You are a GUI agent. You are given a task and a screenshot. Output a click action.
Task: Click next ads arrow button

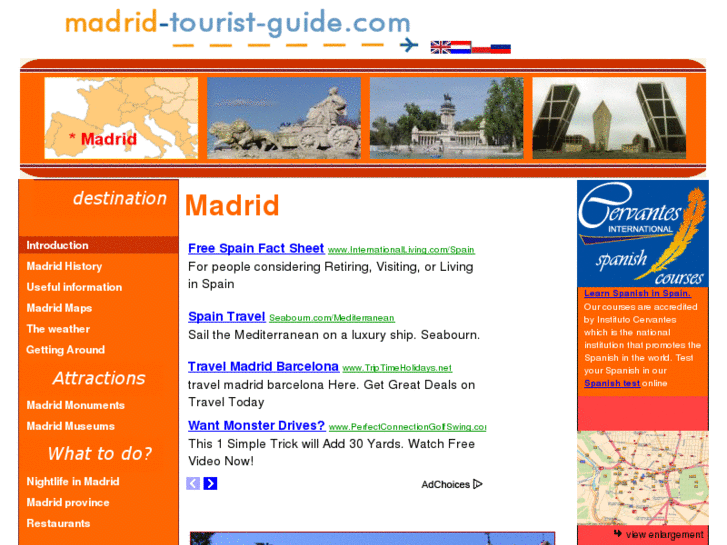pyautogui.click(x=210, y=483)
